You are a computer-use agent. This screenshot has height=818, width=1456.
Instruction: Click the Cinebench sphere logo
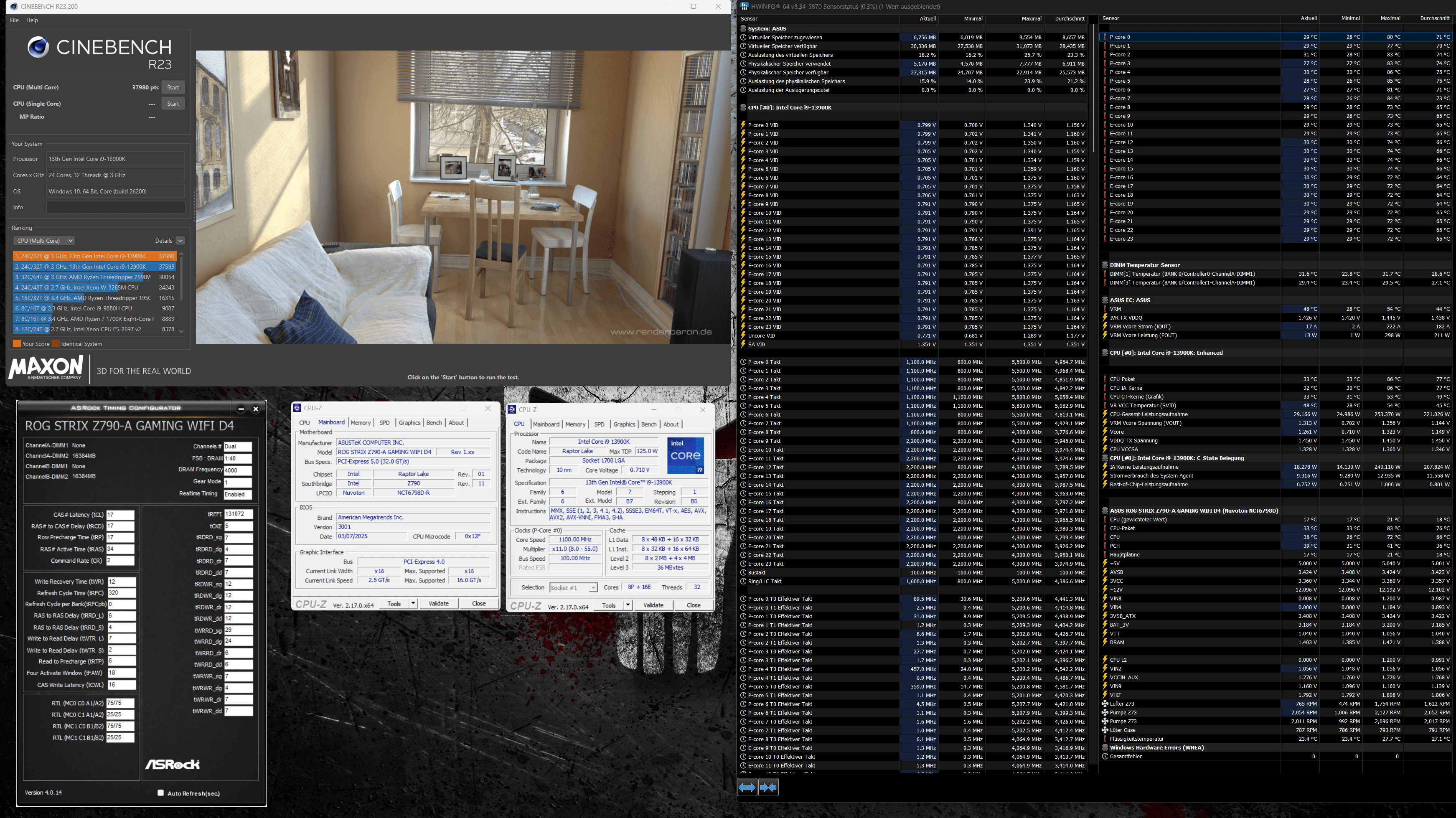(38, 48)
